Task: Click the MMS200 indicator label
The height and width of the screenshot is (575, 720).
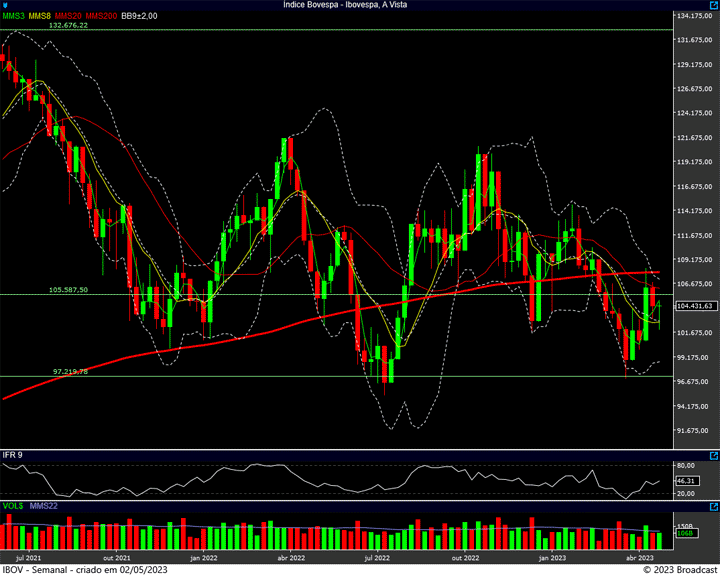Action: tap(101, 17)
